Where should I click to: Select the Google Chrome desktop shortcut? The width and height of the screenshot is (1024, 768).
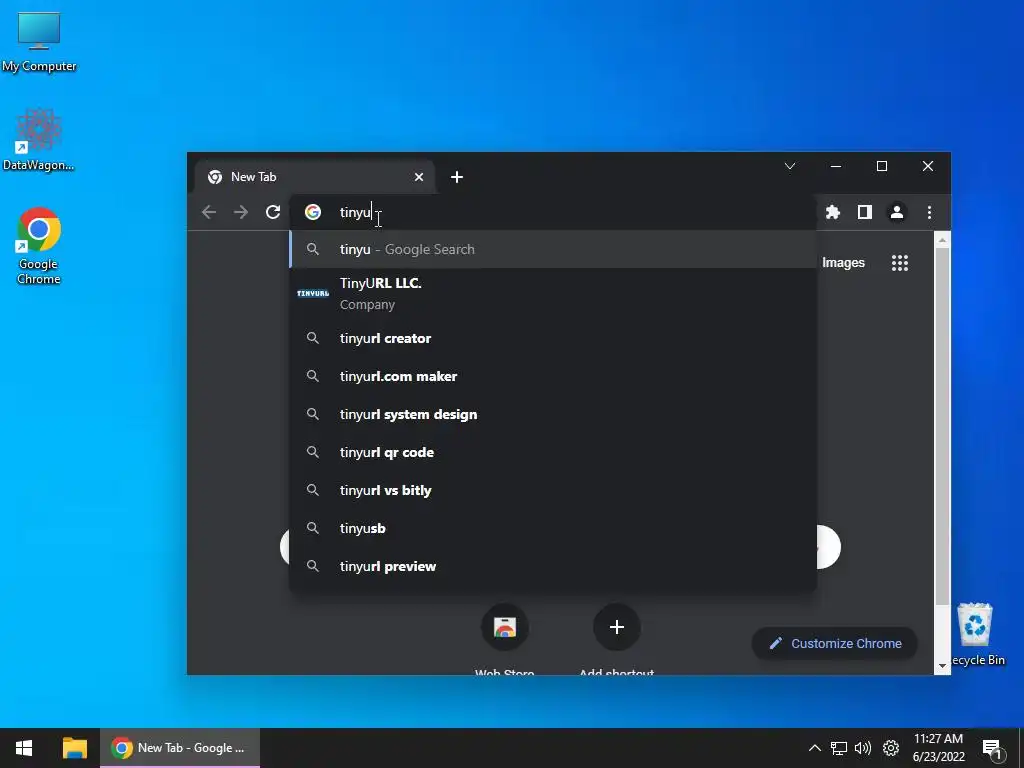click(x=39, y=246)
